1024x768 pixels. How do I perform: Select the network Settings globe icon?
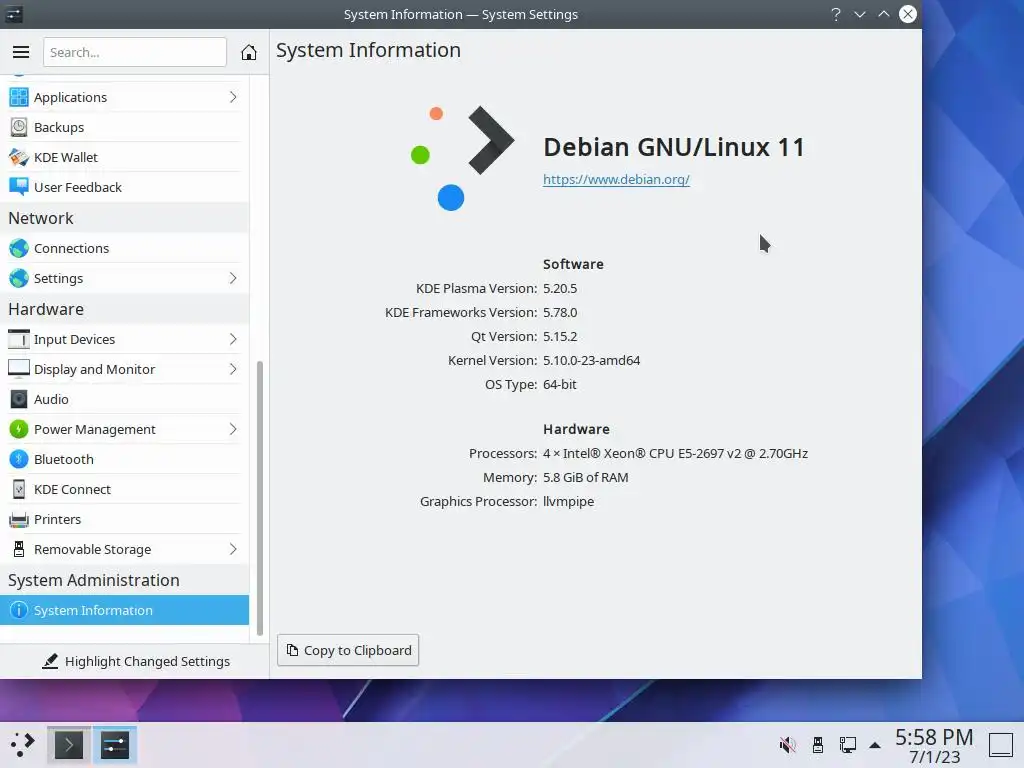(x=19, y=278)
